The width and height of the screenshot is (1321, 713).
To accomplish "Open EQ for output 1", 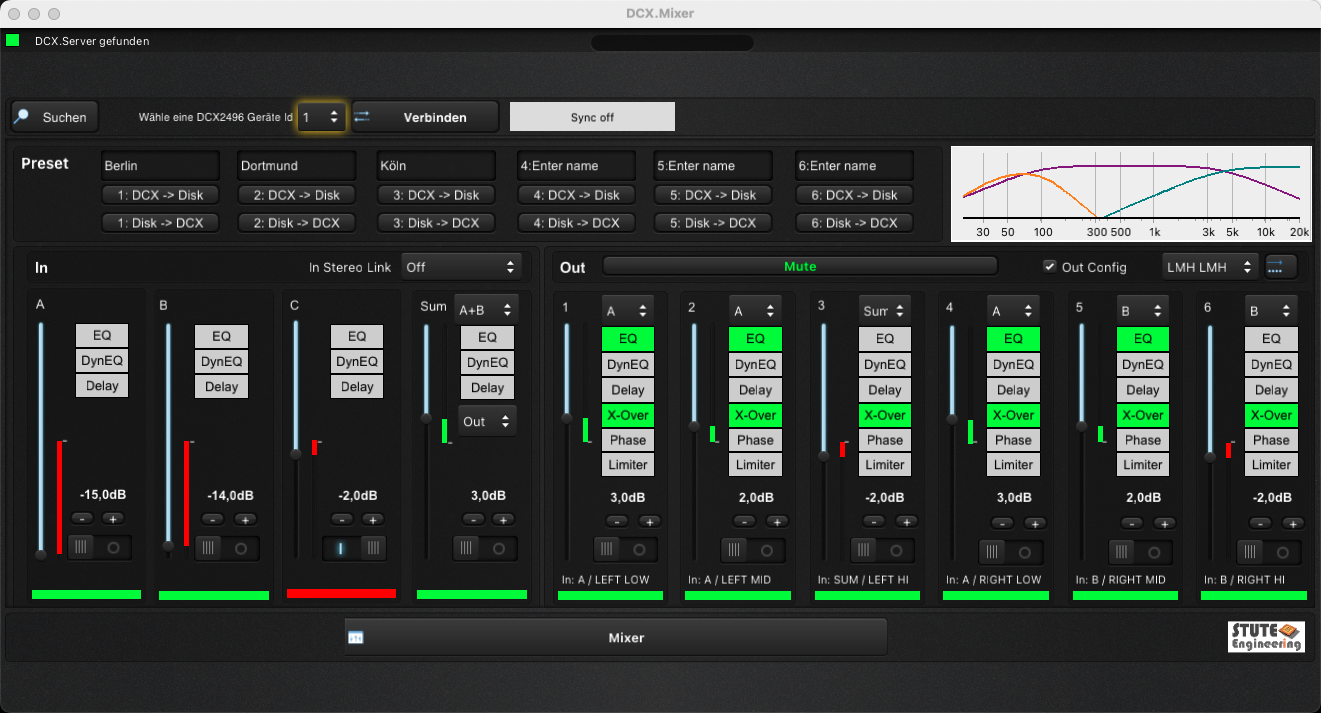I will pos(627,339).
